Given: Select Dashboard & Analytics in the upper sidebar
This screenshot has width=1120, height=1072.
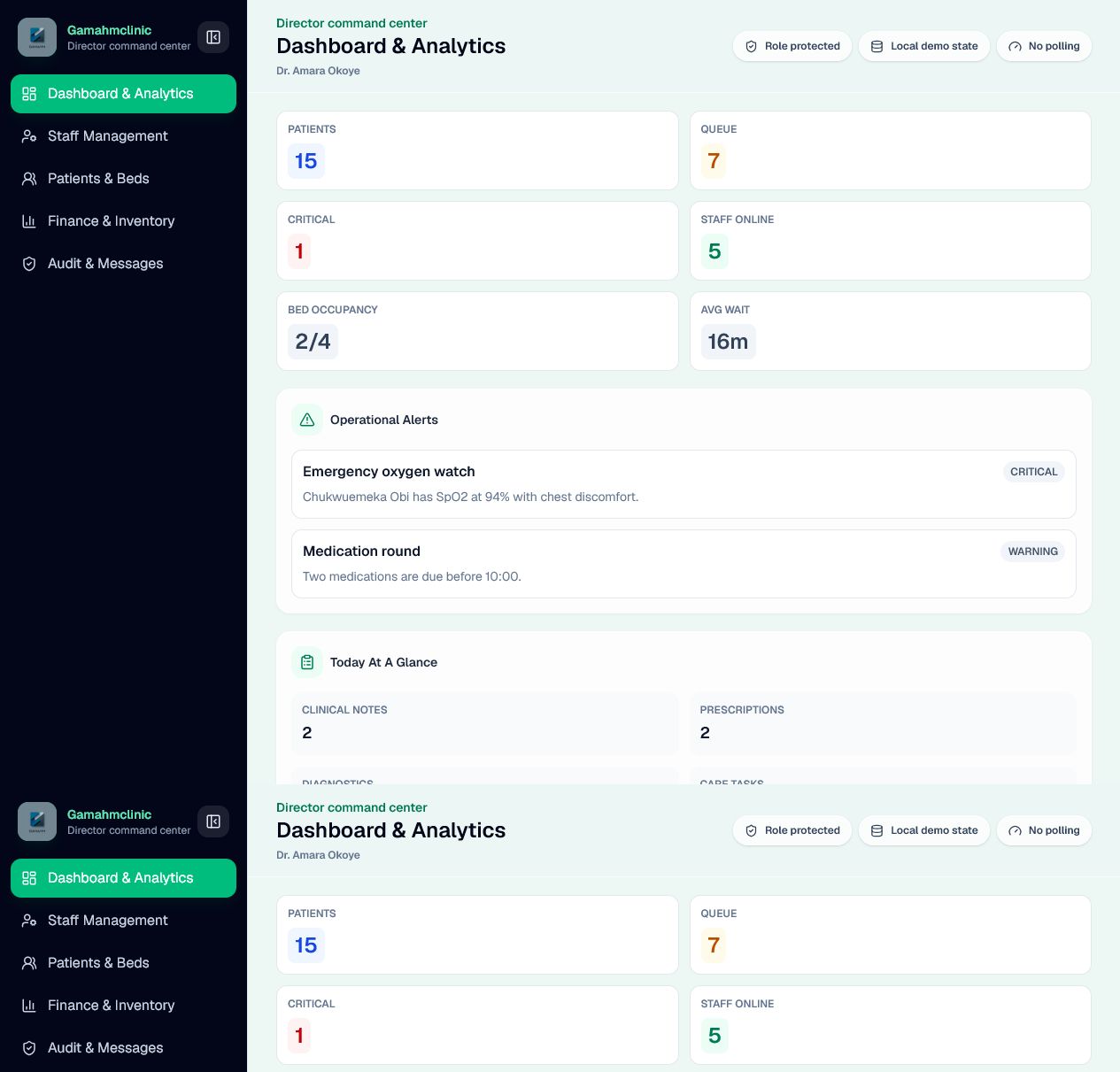Looking at the screenshot, I should pyautogui.click(x=123, y=94).
